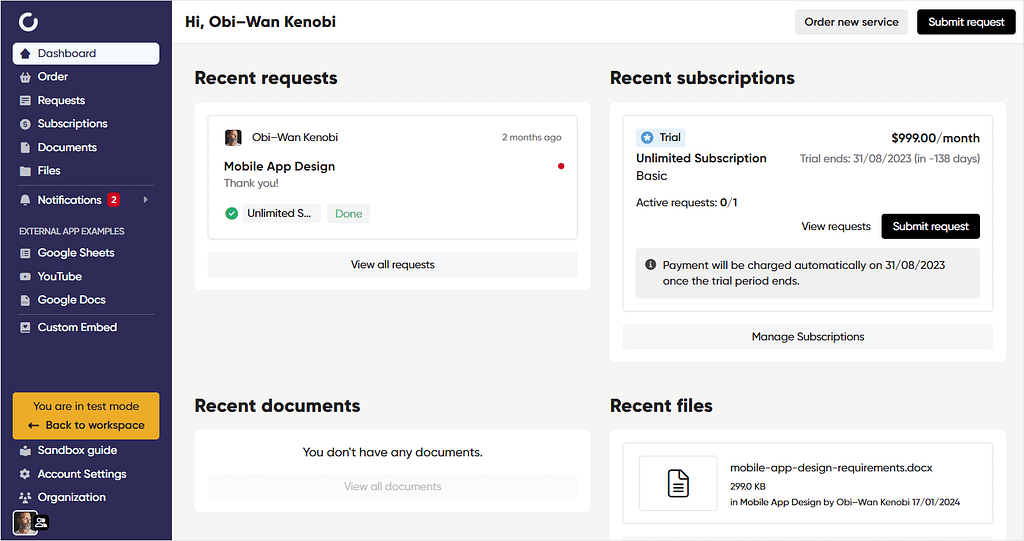Image resolution: width=1024 pixels, height=541 pixels.
Task: Click the Account Settings gear icon
Action: point(25,474)
